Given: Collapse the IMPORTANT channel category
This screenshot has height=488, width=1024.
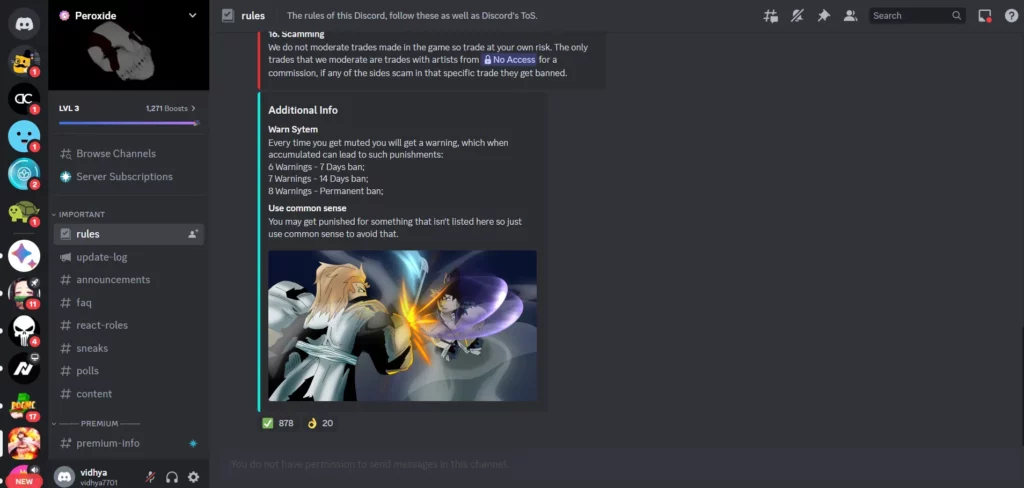Looking at the screenshot, I should [78, 214].
